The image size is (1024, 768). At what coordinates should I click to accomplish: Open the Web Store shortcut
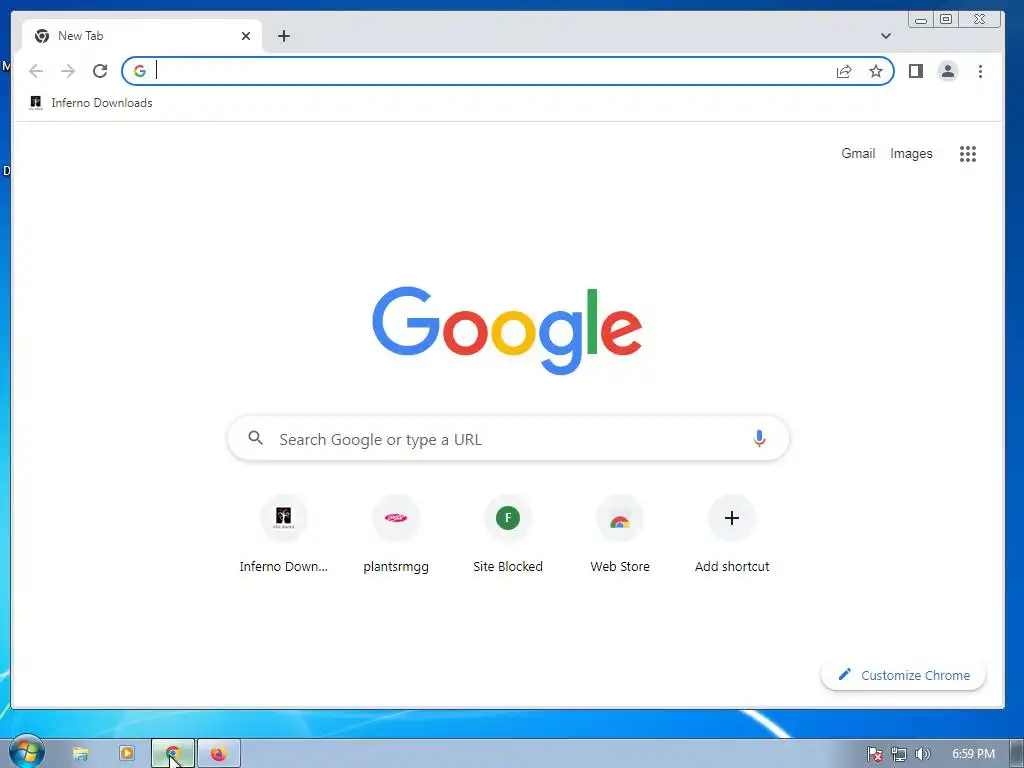pyautogui.click(x=620, y=536)
